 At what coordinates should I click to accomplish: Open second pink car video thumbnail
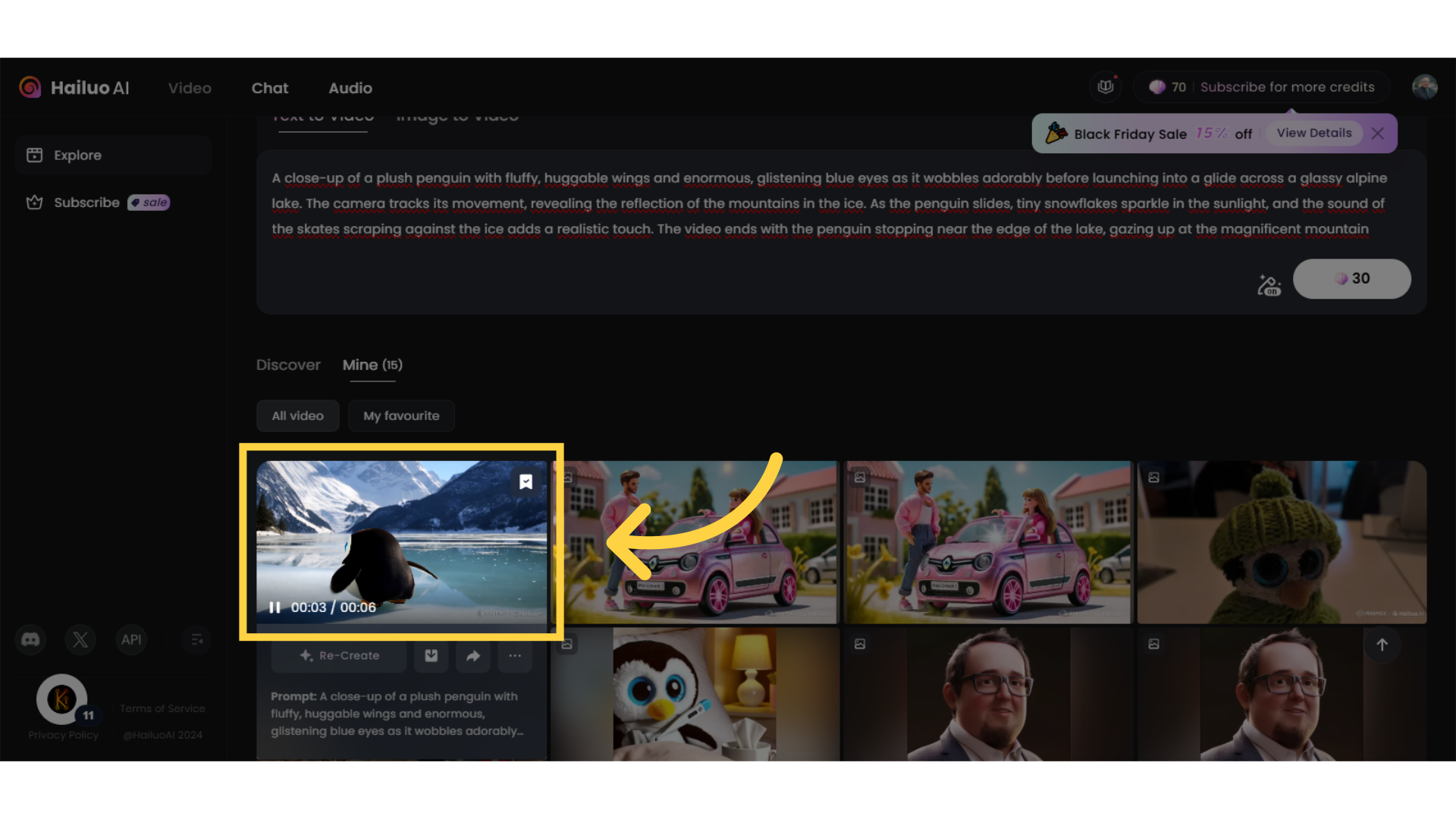tap(987, 542)
